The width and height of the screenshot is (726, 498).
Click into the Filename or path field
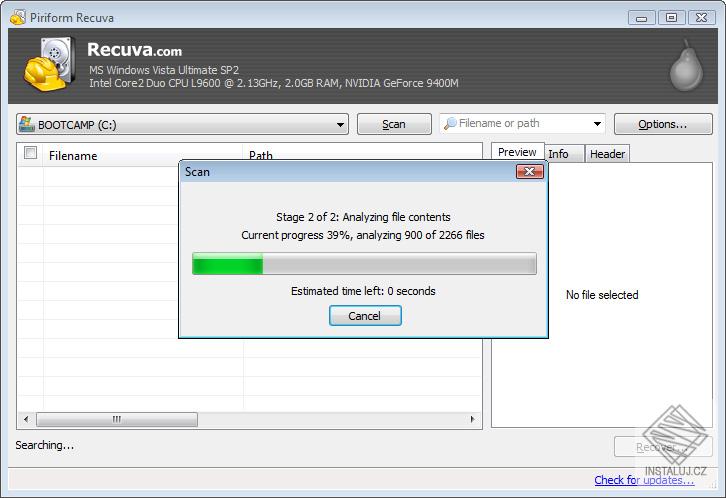tap(523, 124)
